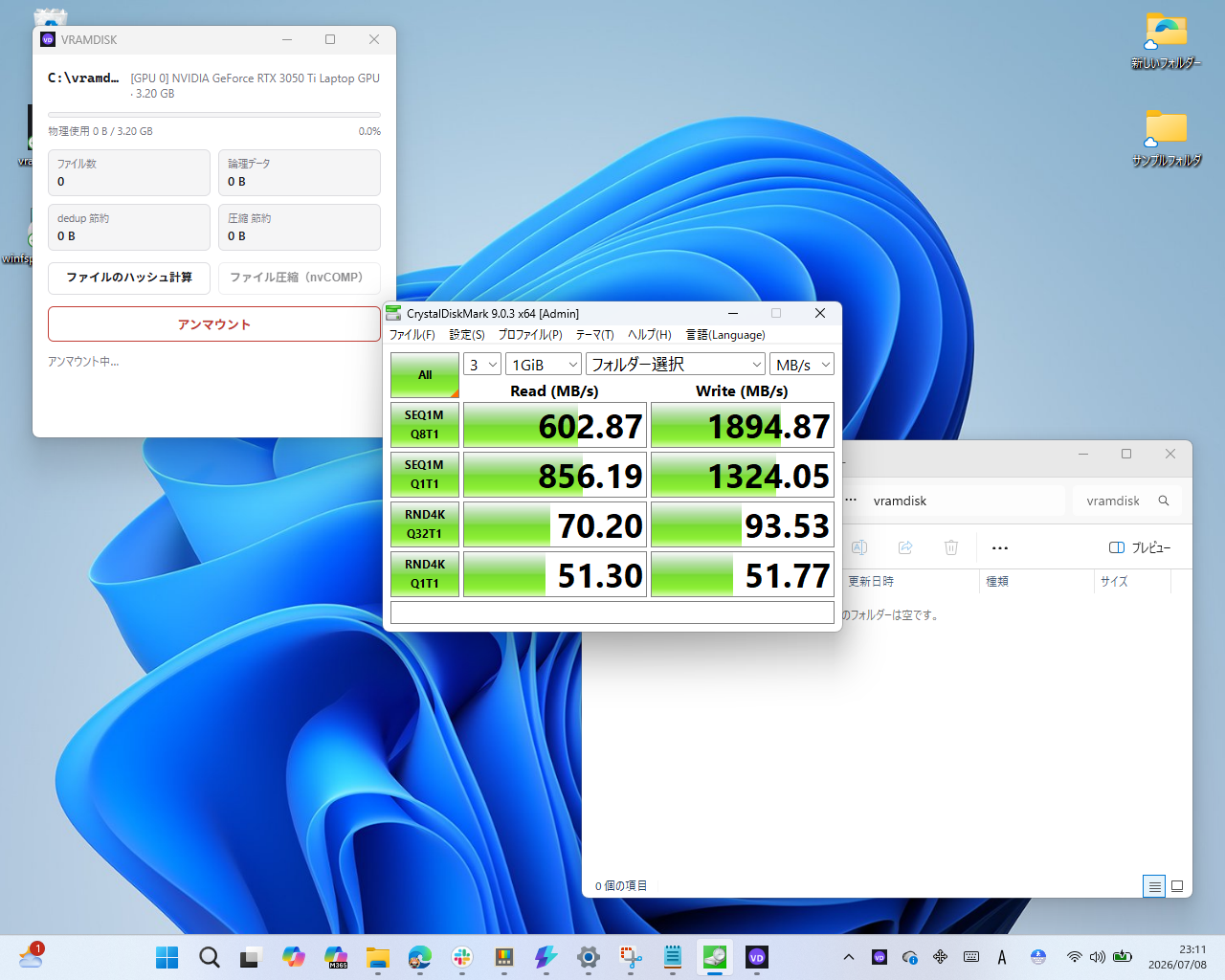The height and width of the screenshot is (980, 1225).
Task: Open the breadcrumb ellipsis in Explorer address bar
Action: (x=851, y=500)
